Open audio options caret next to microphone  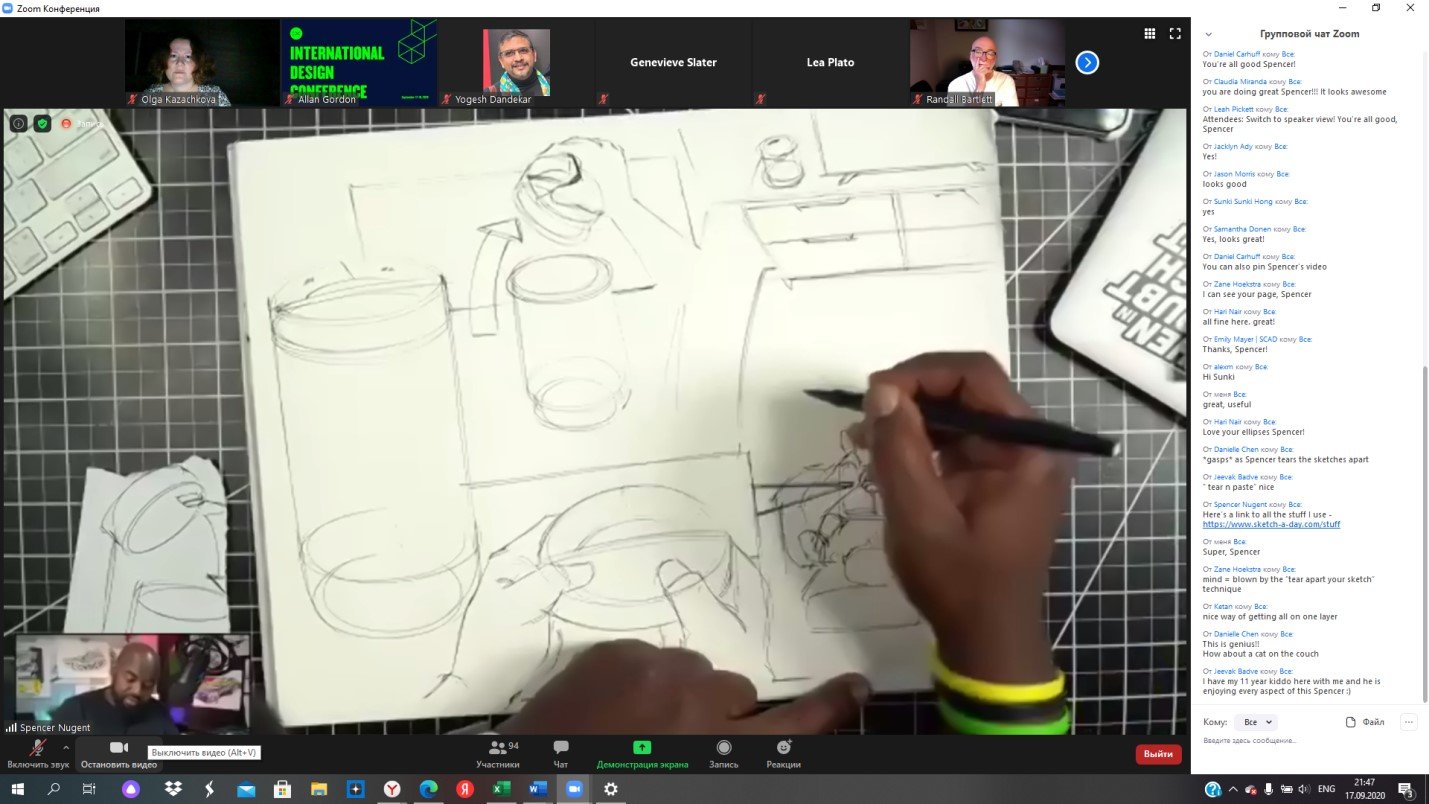(x=66, y=747)
